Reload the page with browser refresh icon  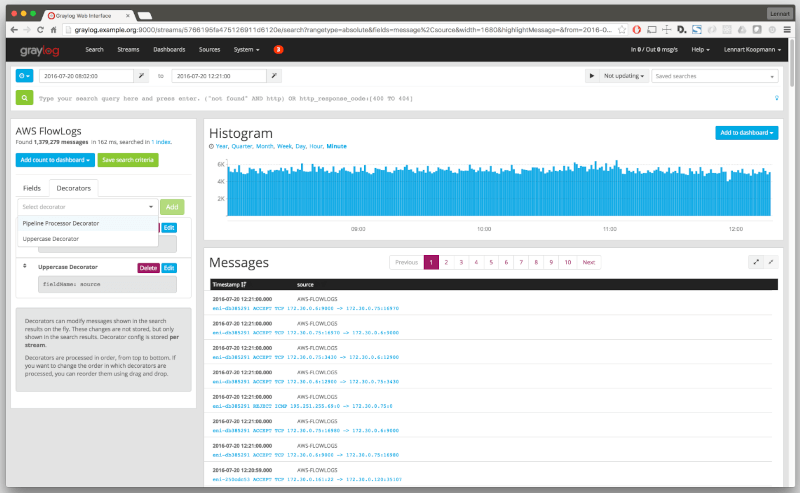point(40,30)
